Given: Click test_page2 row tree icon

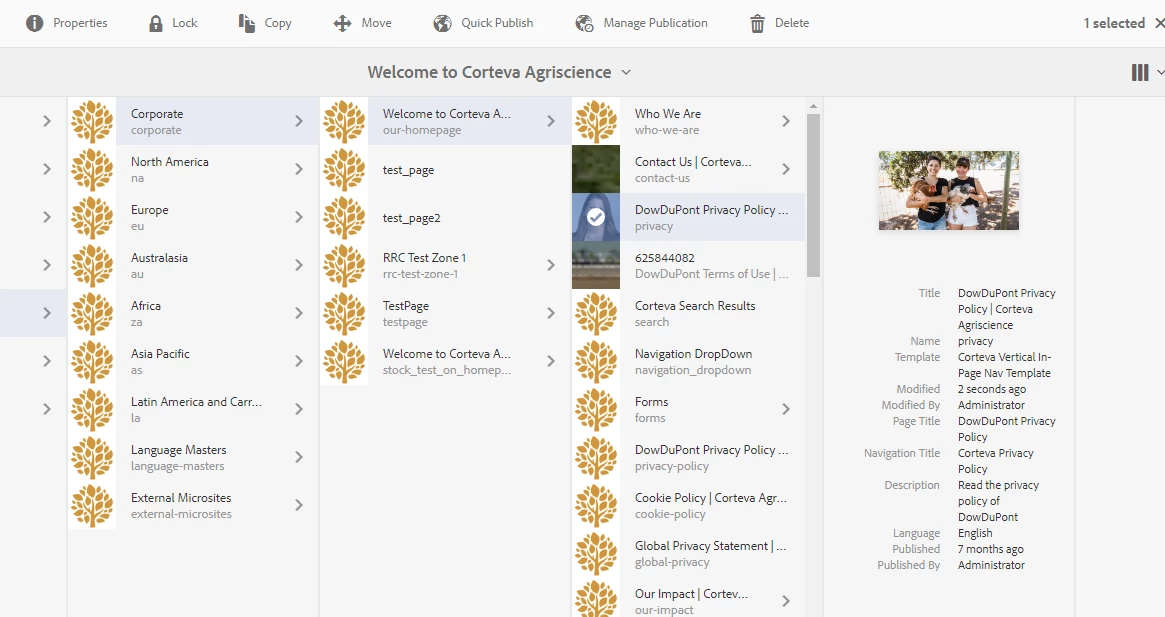Looking at the screenshot, I should pyautogui.click(x=344, y=217).
